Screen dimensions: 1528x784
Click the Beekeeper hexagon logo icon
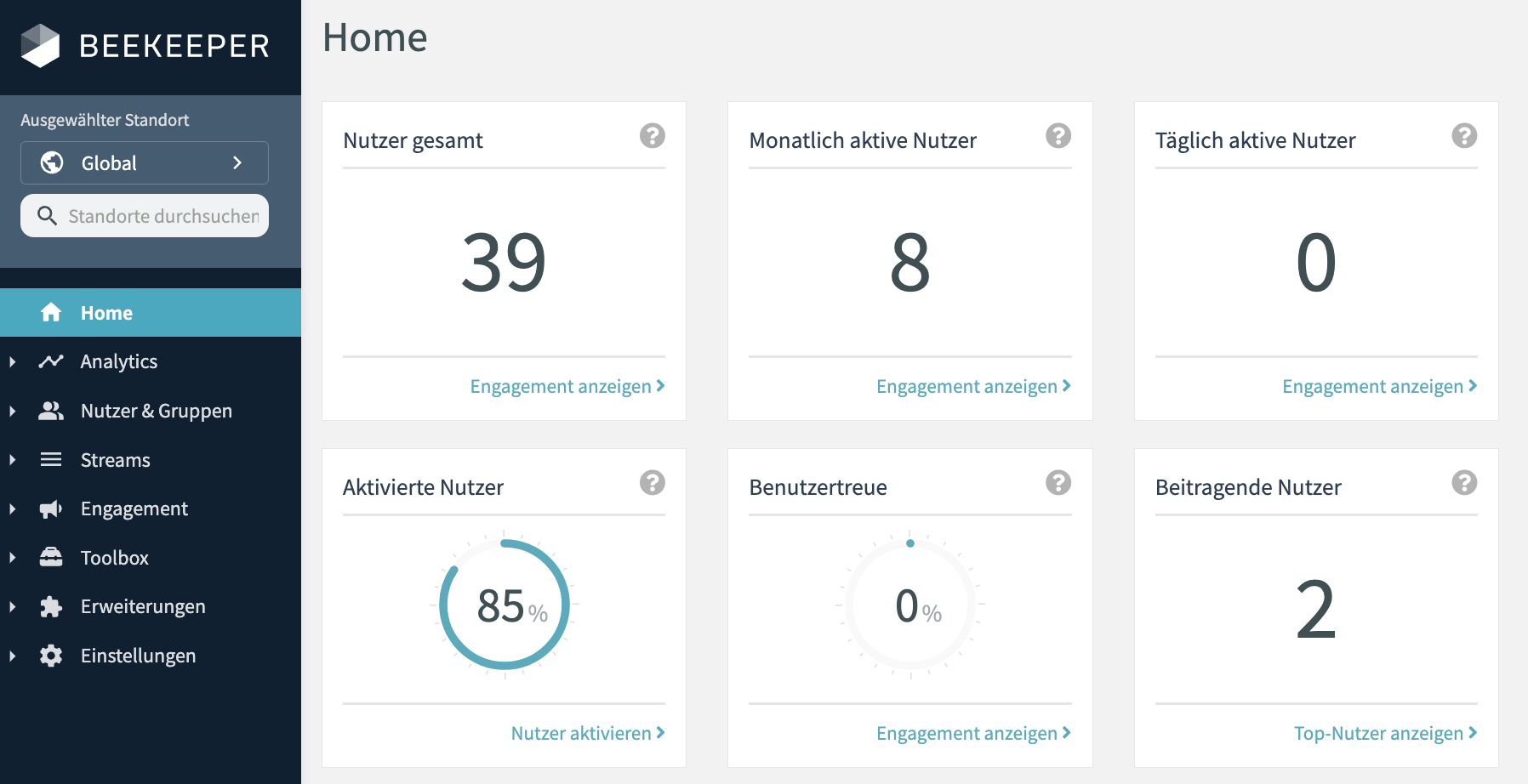pos(40,45)
